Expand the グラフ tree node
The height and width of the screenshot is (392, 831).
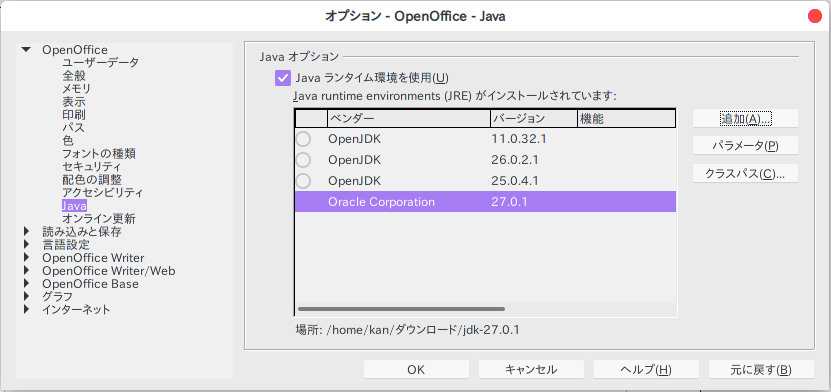click(x=27, y=297)
